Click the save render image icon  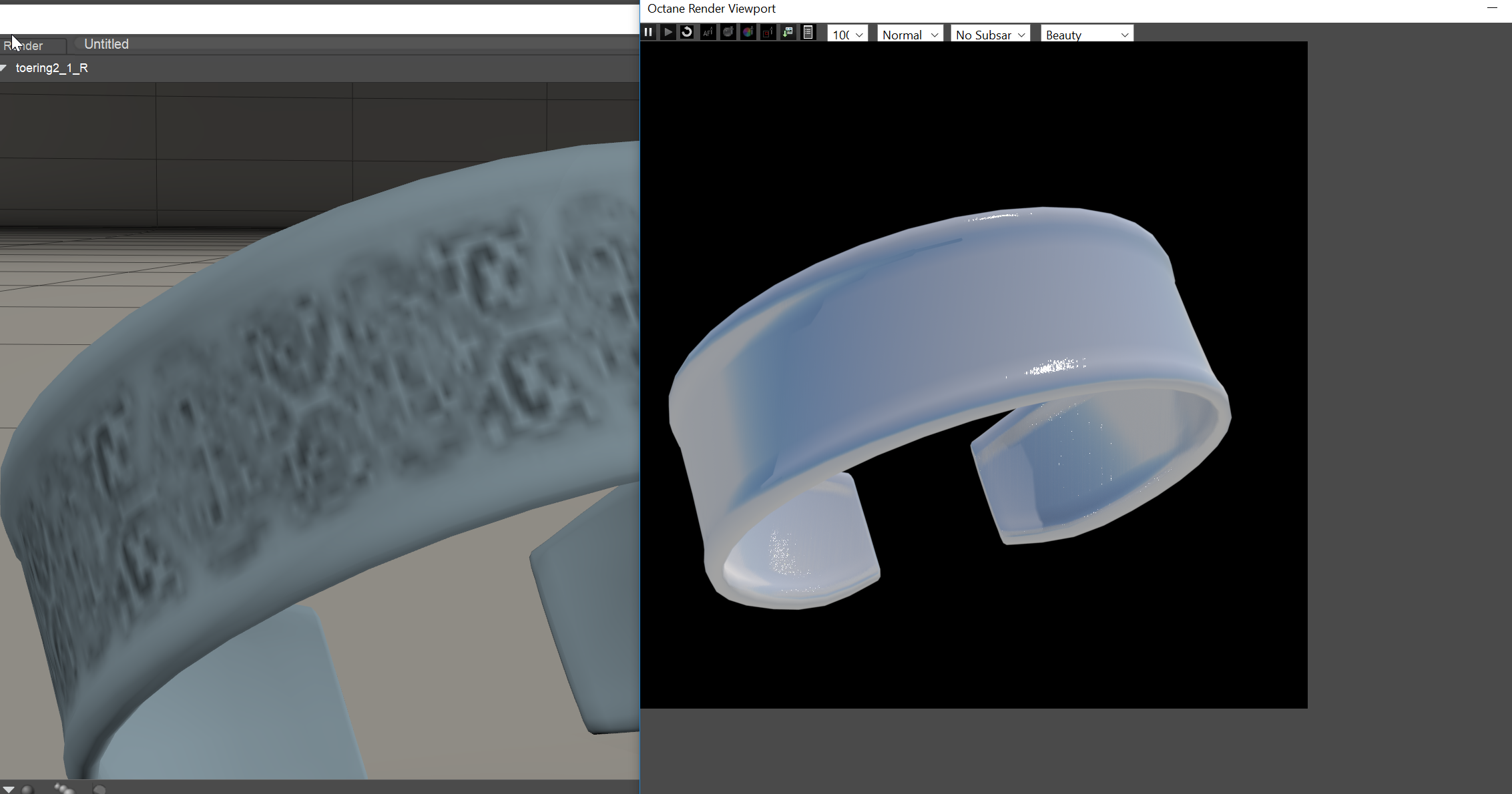coord(788,32)
